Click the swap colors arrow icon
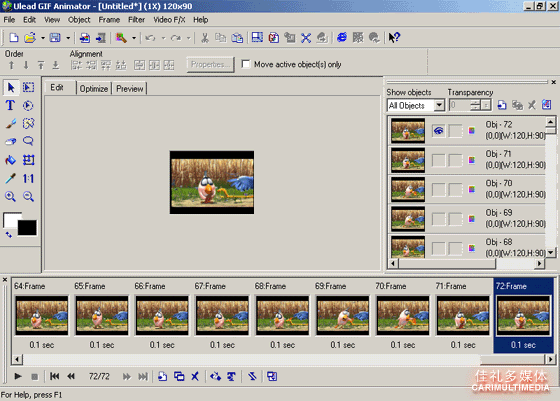The height and width of the screenshot is (401, 560). (x=9, y=235)
